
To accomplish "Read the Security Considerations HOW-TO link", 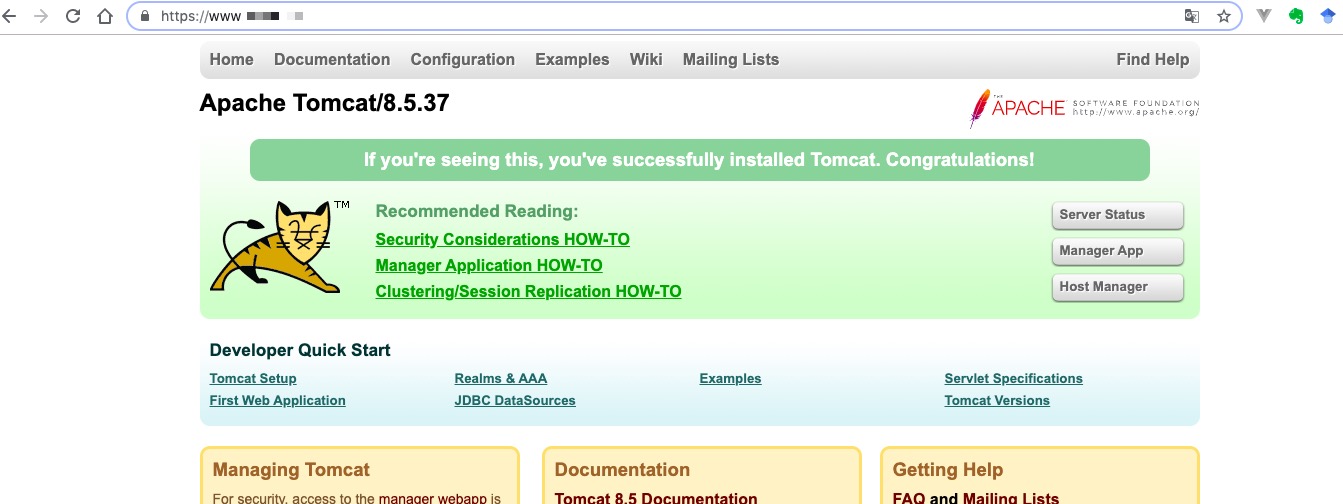I will (x=502, y=240).
